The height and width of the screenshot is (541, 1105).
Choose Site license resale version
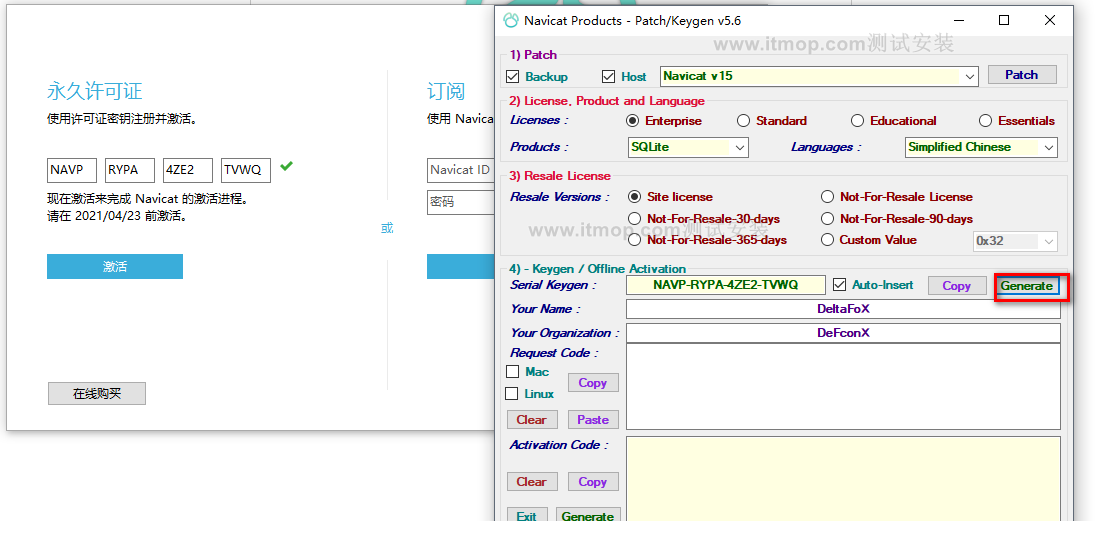635,197
